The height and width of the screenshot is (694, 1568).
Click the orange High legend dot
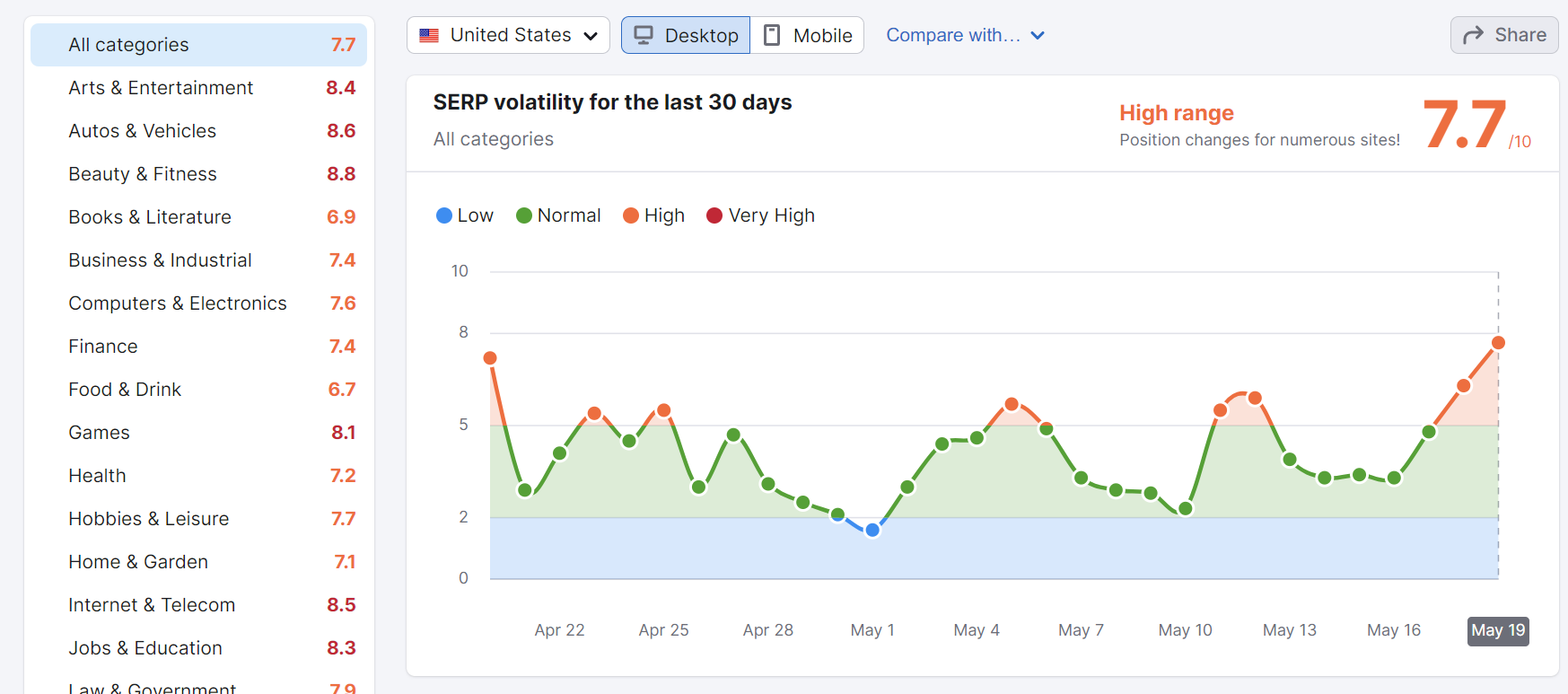tap(631, 215)
